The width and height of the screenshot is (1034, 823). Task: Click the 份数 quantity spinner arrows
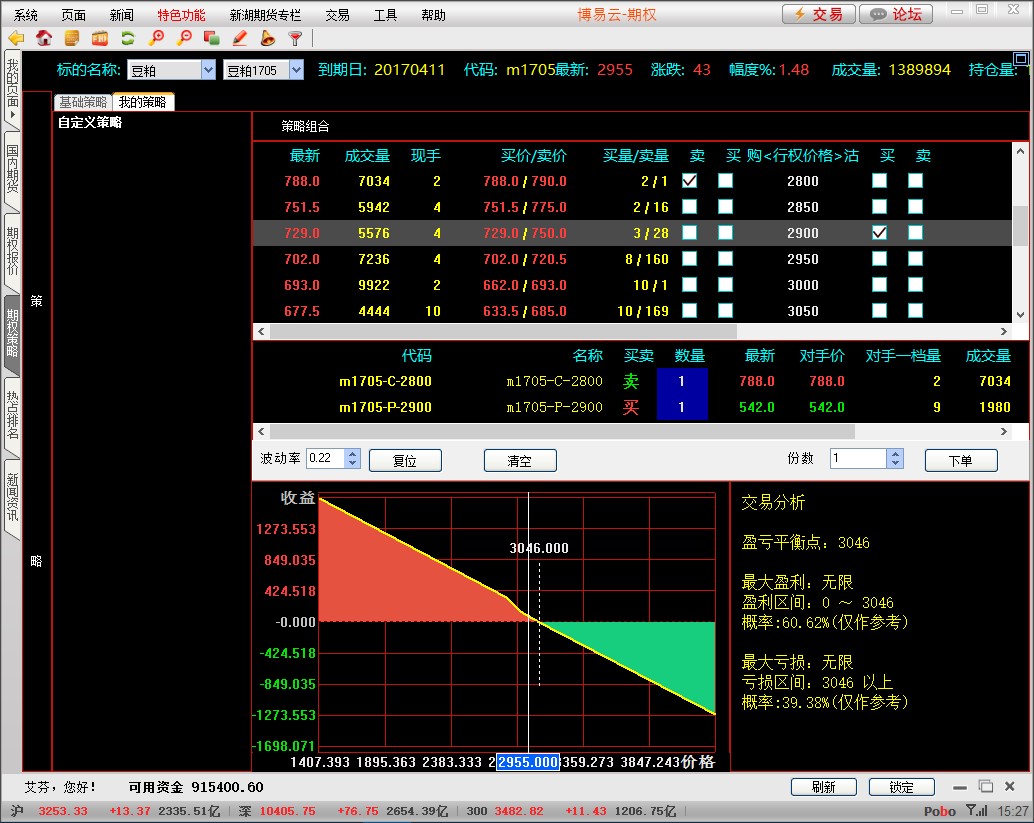[x=895, y=459]
